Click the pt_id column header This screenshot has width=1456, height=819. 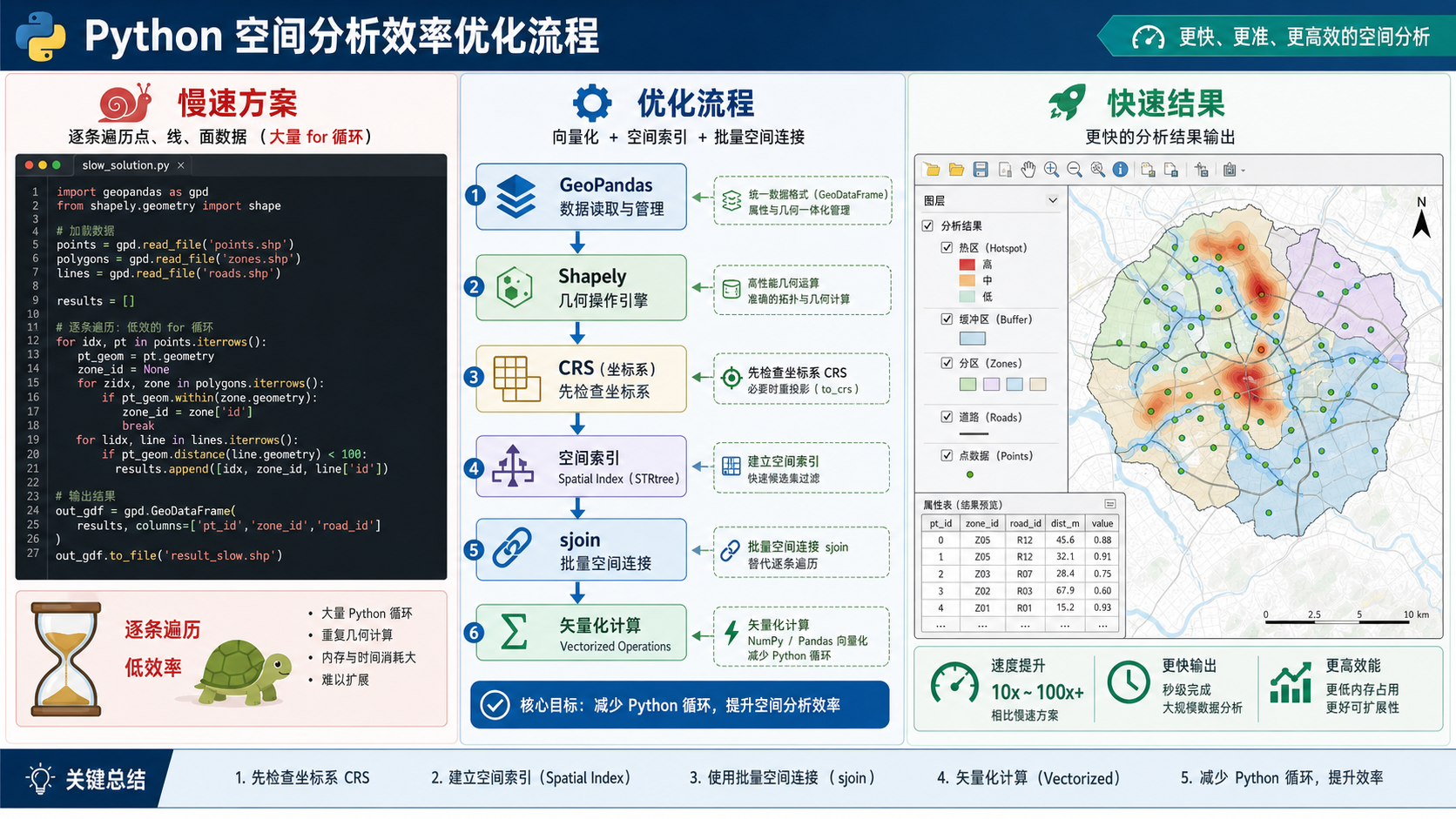point(940,523)
